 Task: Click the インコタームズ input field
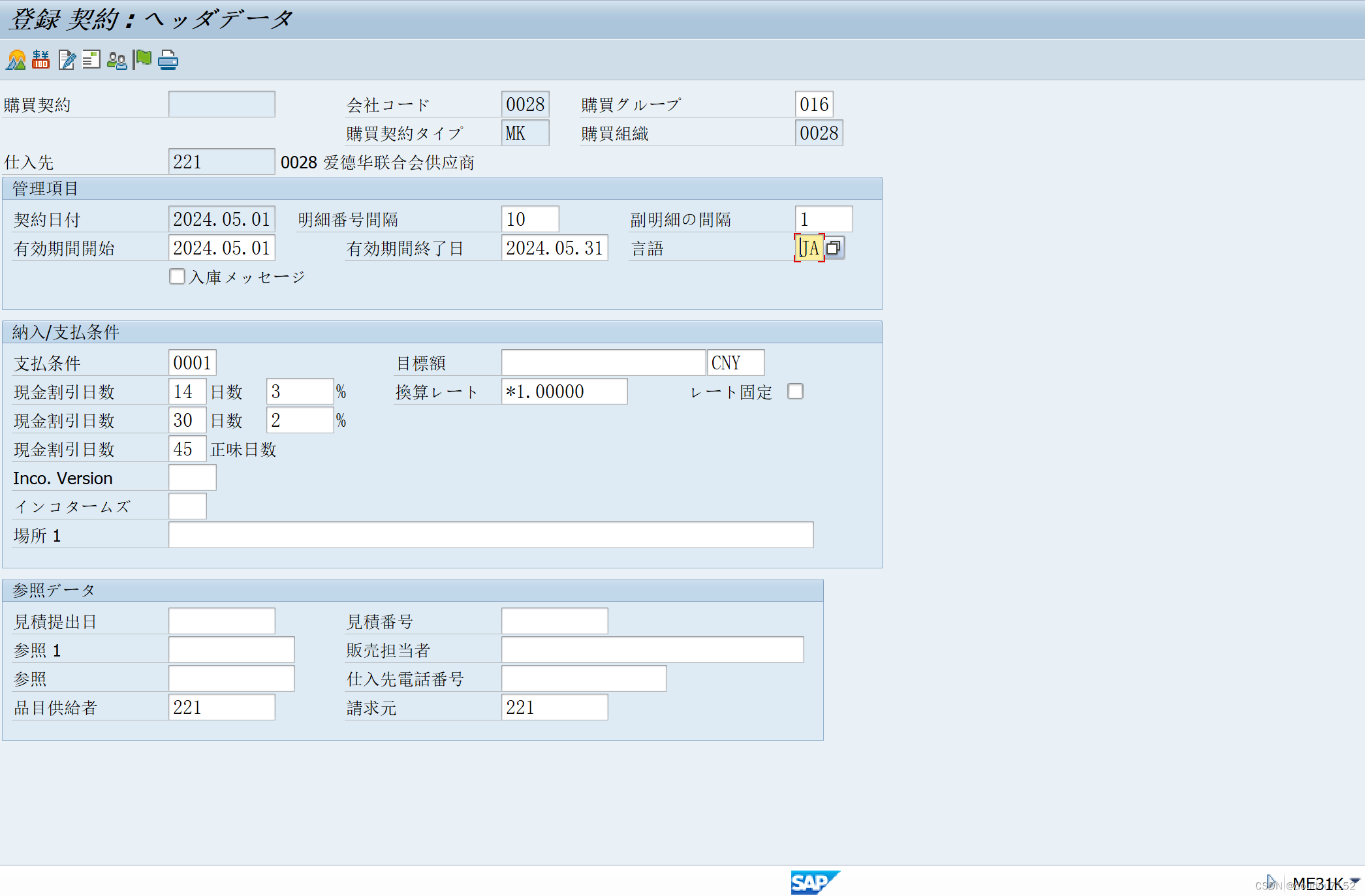point(187,506)
